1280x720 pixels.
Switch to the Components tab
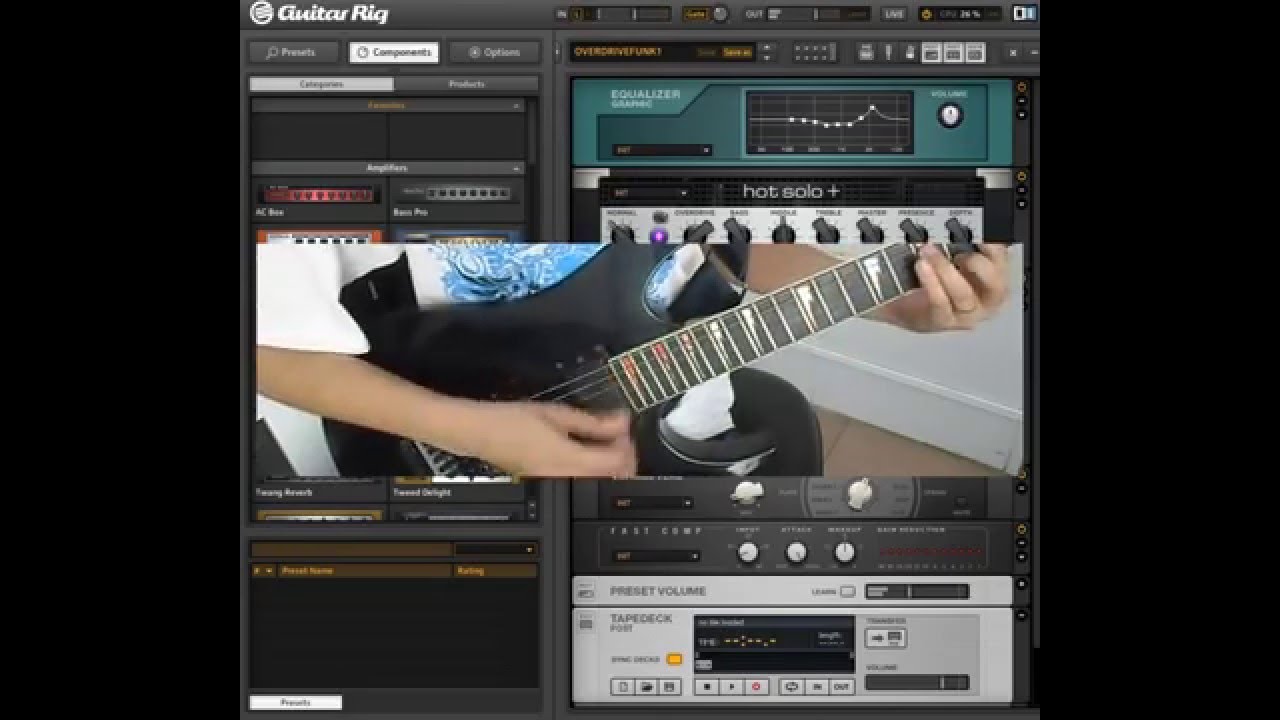coord(392,52)
